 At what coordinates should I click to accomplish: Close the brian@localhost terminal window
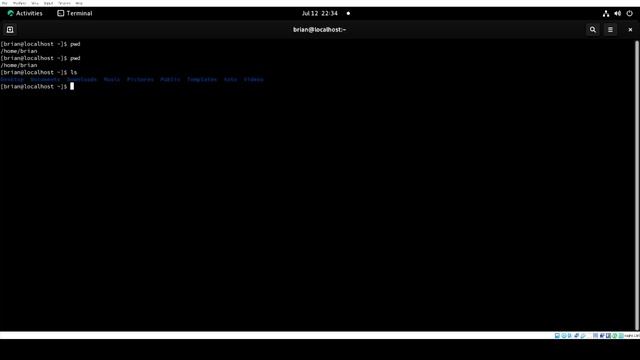630,29
